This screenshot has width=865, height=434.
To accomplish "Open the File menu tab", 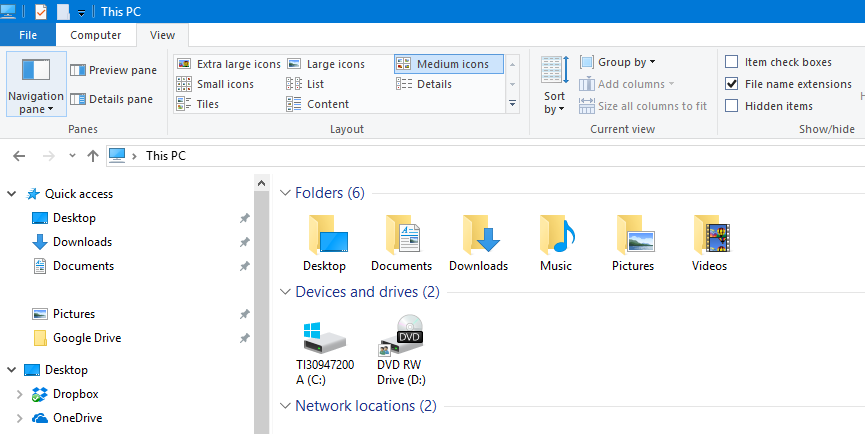I will tap(29, 35).
